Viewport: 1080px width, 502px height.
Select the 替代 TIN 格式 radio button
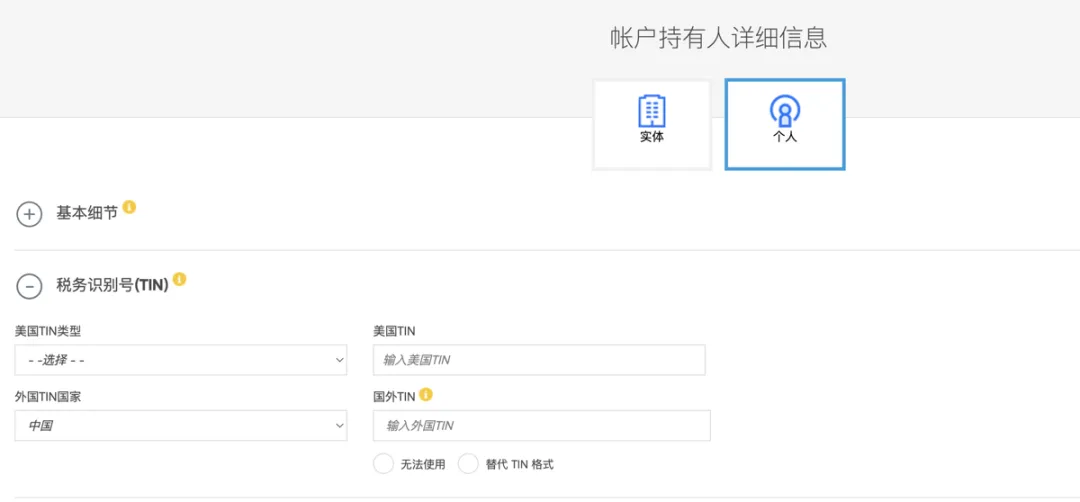pyautogui.click(x=468, y=464)
